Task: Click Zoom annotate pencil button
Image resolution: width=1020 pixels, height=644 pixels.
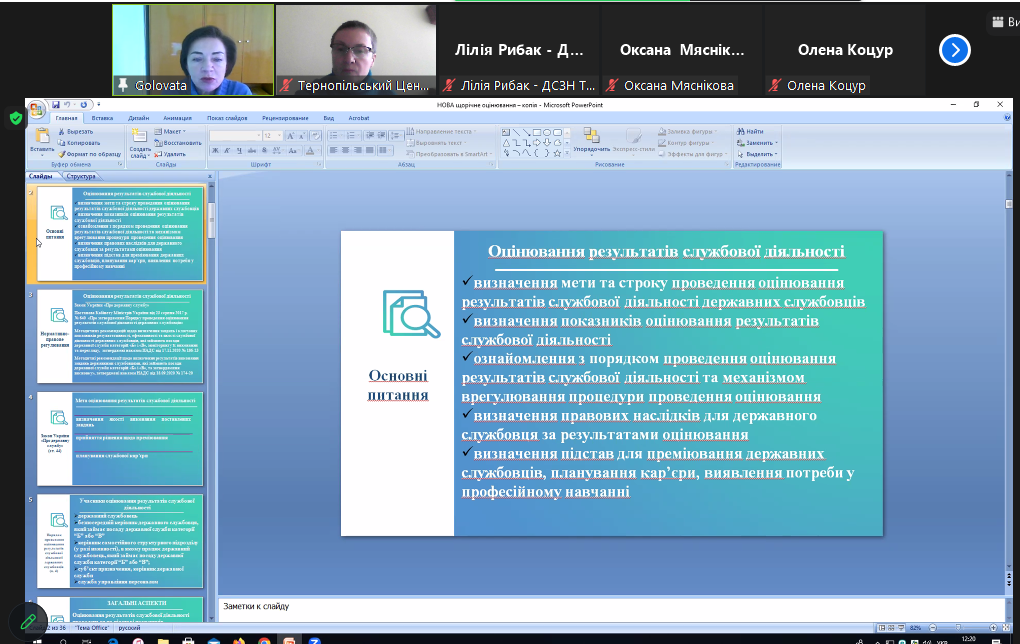Action: click(28, 622)
